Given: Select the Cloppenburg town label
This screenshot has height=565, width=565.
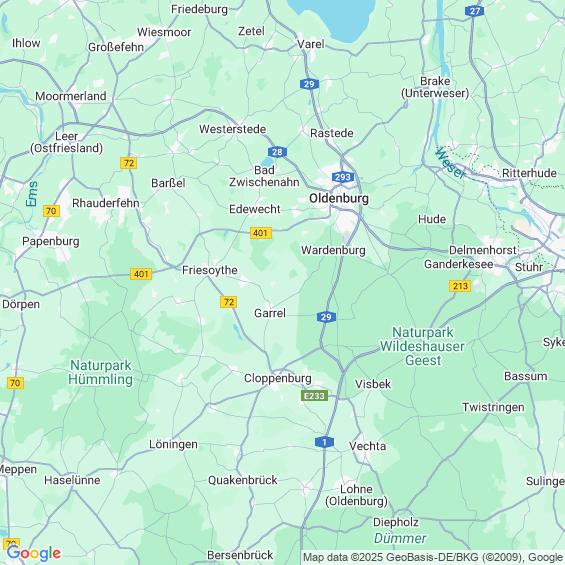Looking at the screenshot, I should 277,378.
